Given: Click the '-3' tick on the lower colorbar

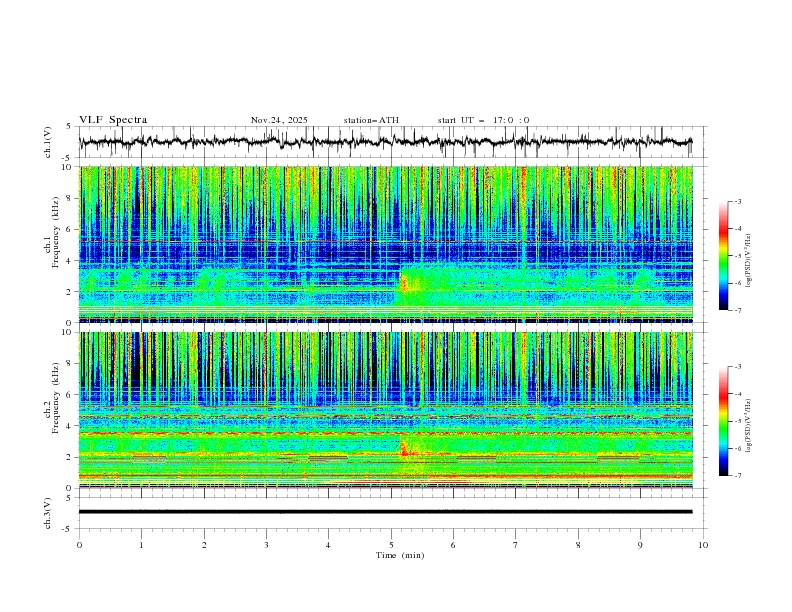Looking at the screenshot, I should coord(738,367).
